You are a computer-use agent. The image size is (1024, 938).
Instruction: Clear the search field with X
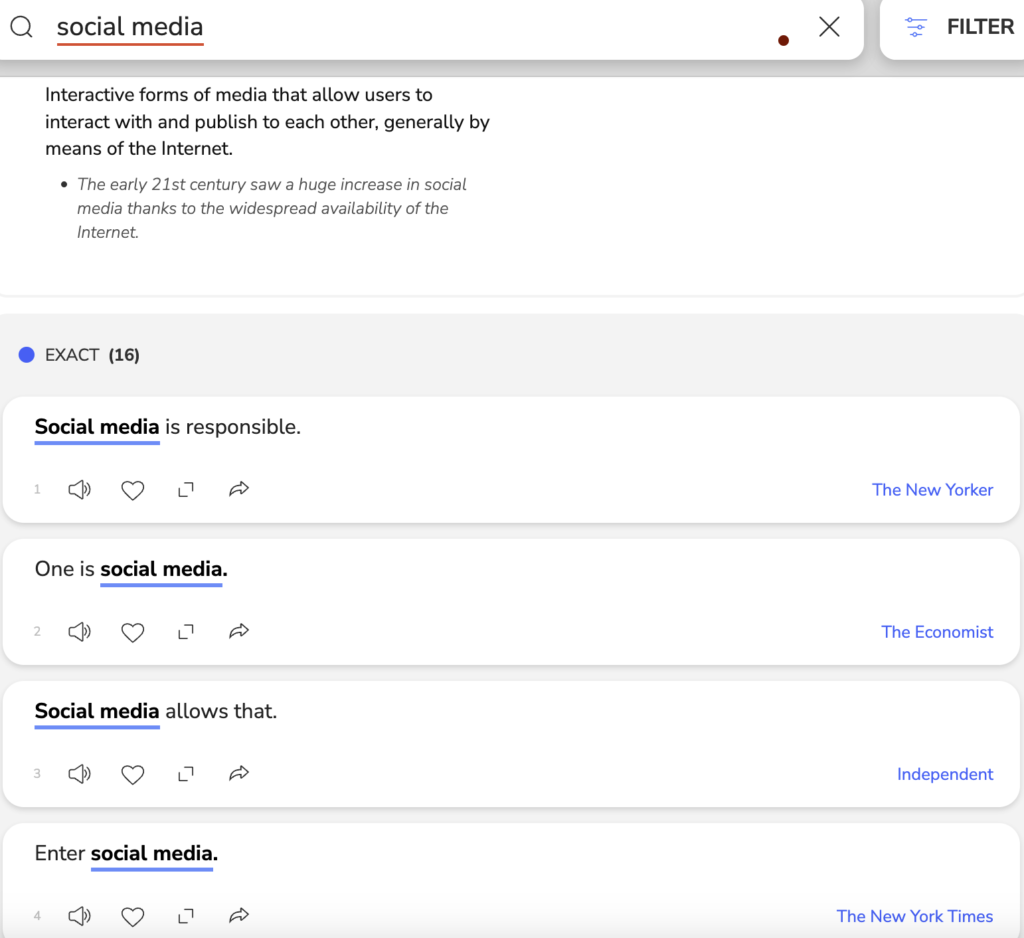pyautogui.click(x=829, y=27)
